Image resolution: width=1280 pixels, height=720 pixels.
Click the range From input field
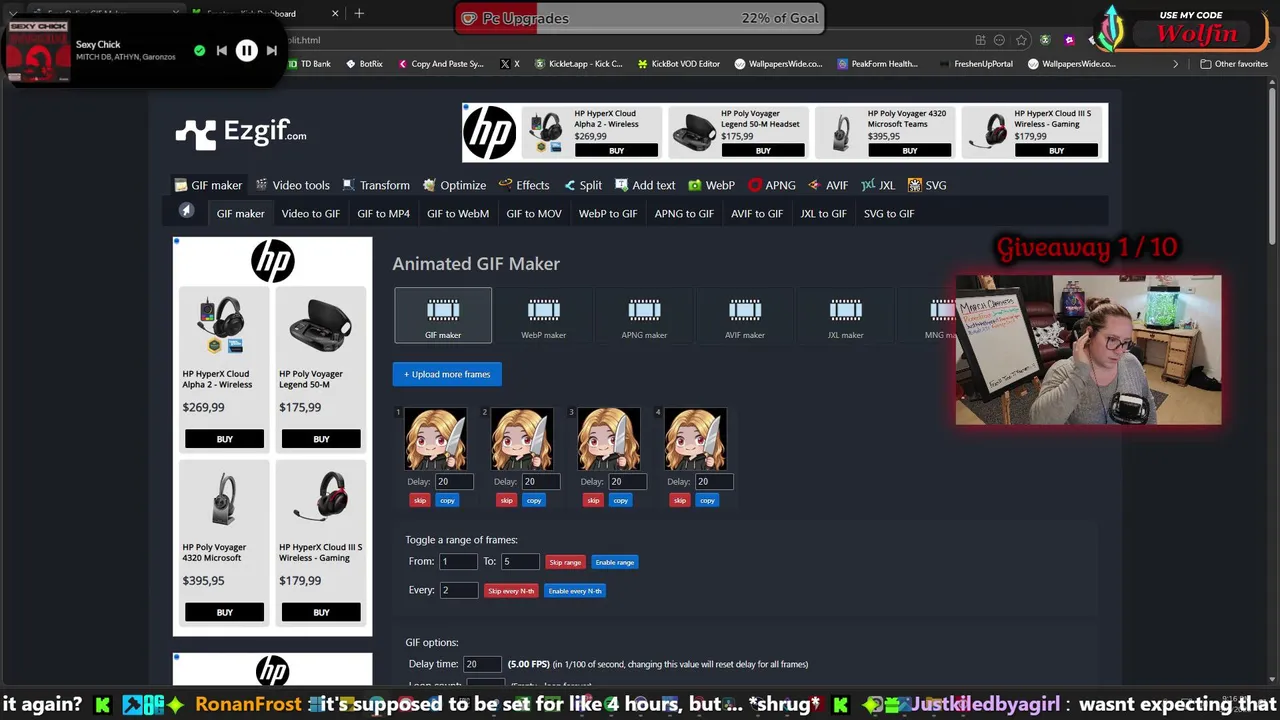pyautogui.click(x=458, y=562)
